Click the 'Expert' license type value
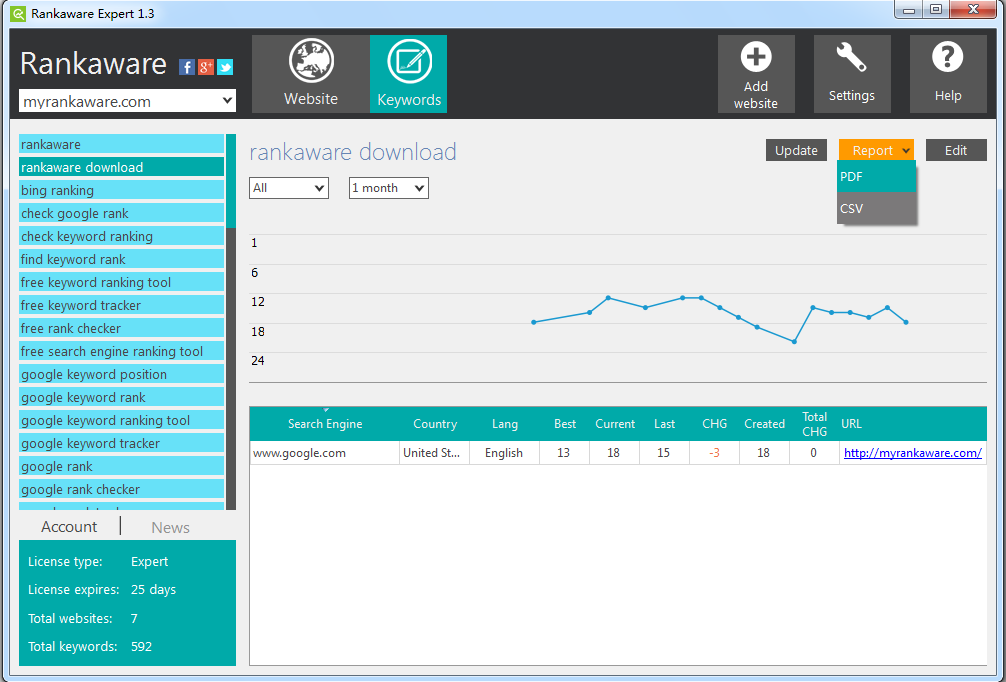Viewport: 1006px width, 682px height. click(149, 561)
